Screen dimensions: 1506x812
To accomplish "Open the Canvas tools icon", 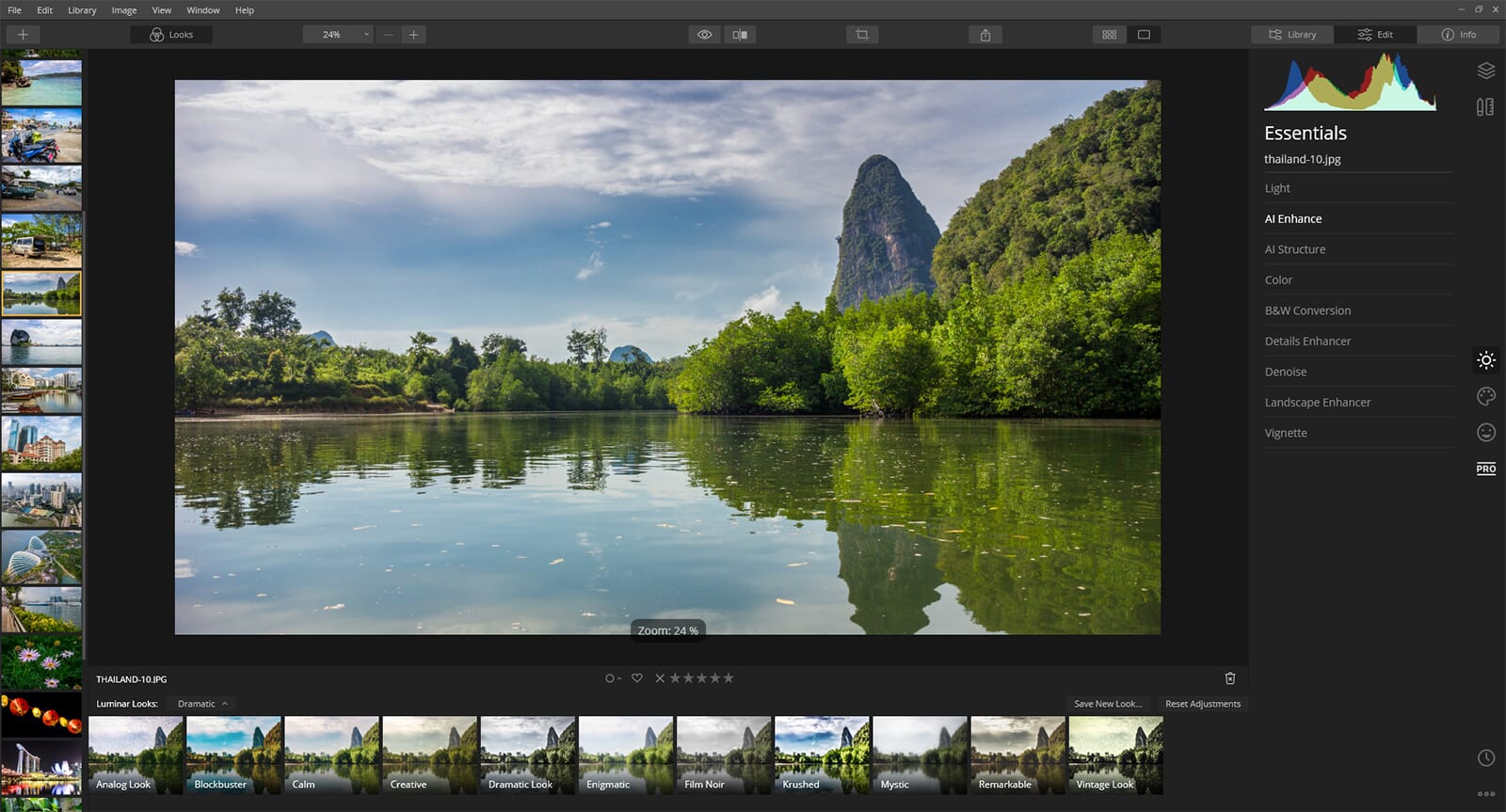I will [x=1485, y=107].
